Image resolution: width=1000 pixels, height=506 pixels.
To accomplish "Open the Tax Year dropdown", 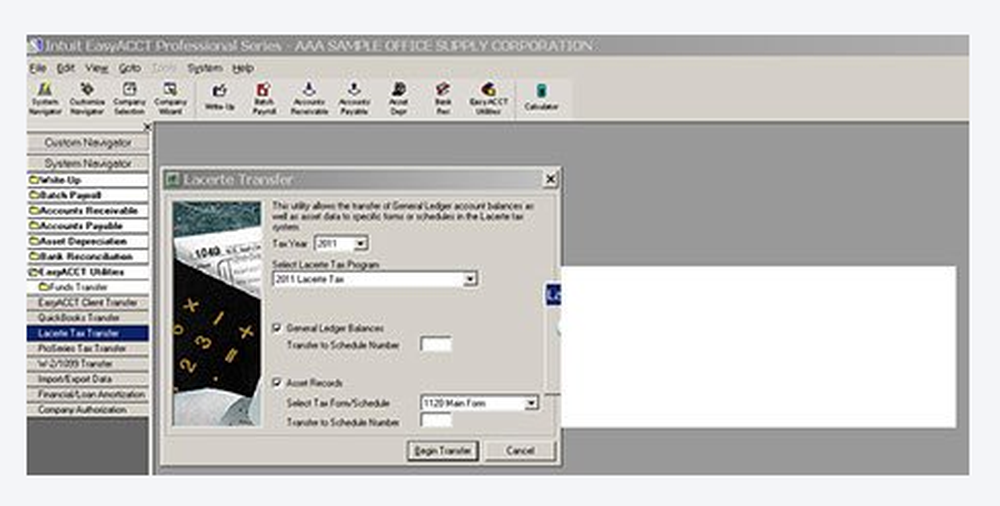I will [360, 244].
